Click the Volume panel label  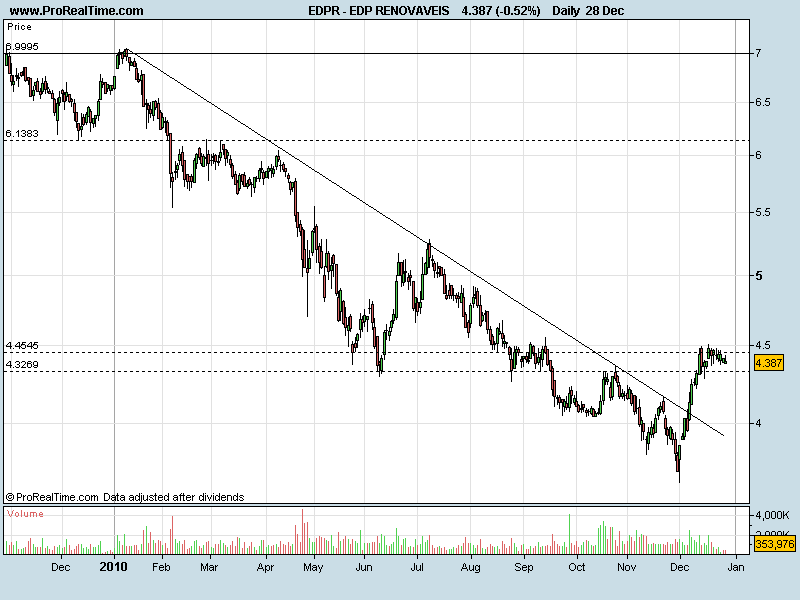[26, 514]
